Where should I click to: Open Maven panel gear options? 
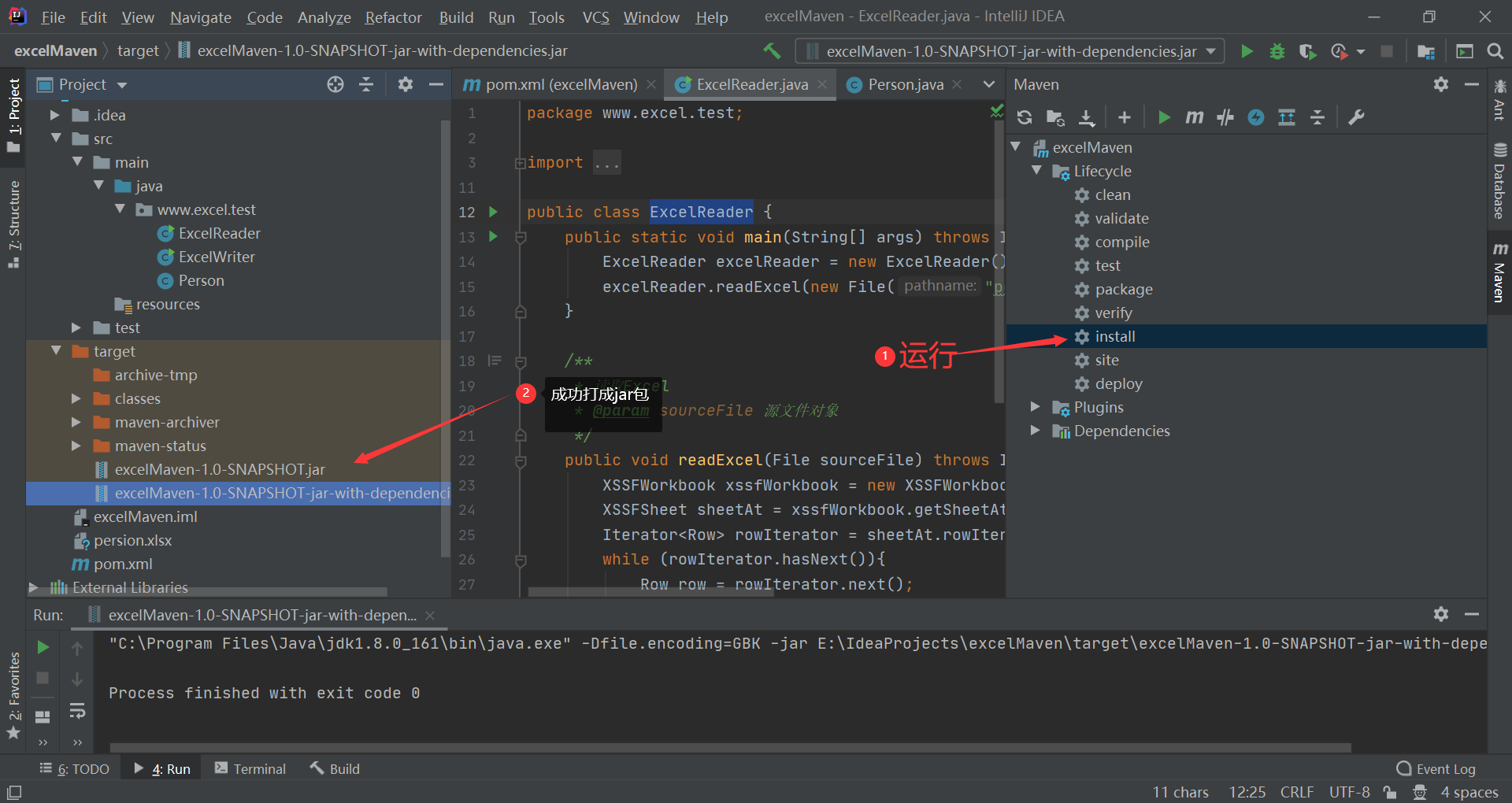[1441, 84]
